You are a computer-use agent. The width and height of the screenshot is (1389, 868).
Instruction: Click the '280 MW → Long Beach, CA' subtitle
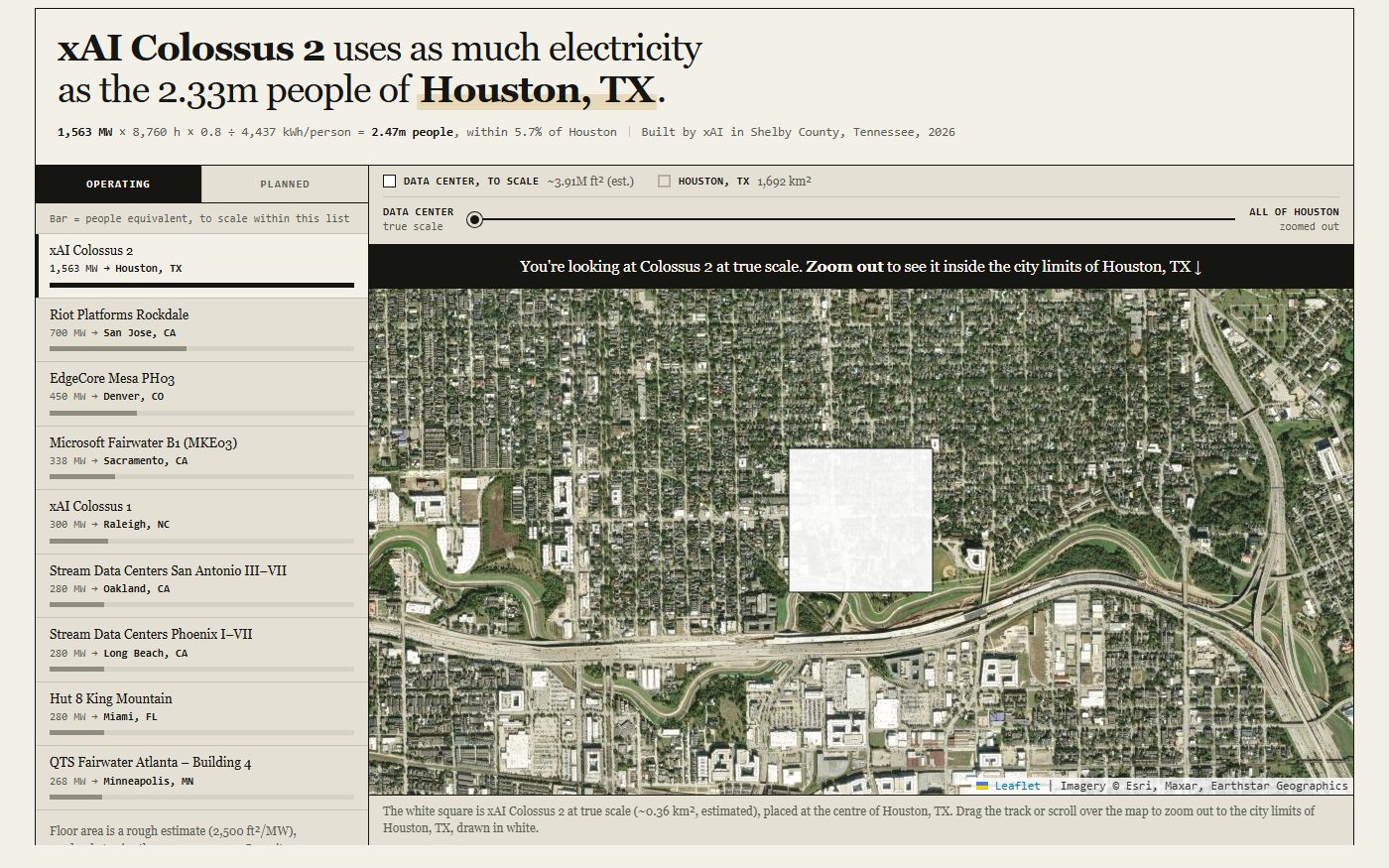pyautogui.click(x=119, y=654)
